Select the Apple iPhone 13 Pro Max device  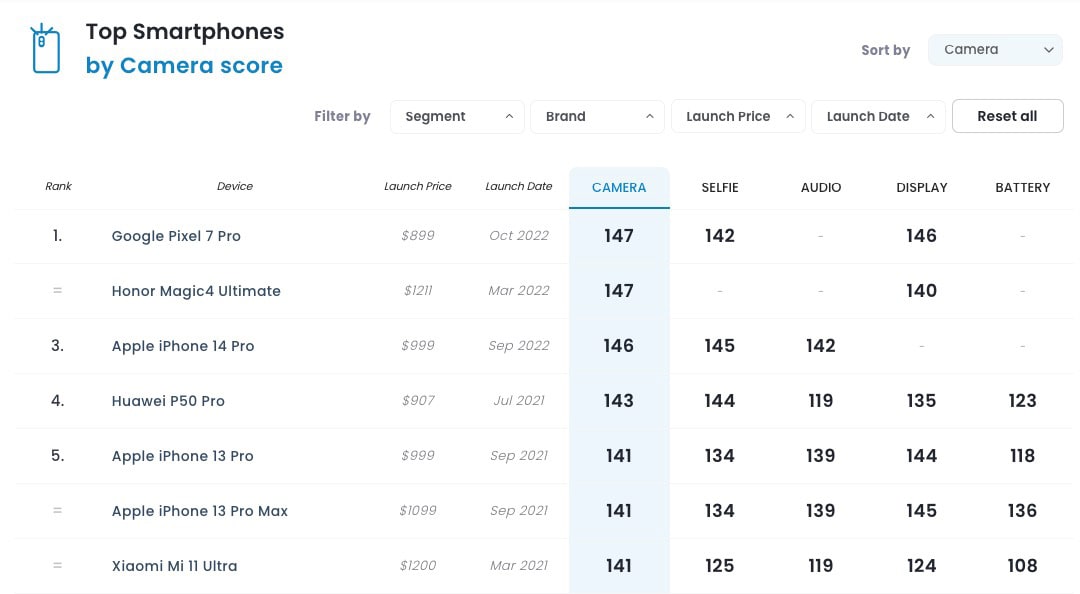coord(200,511)
